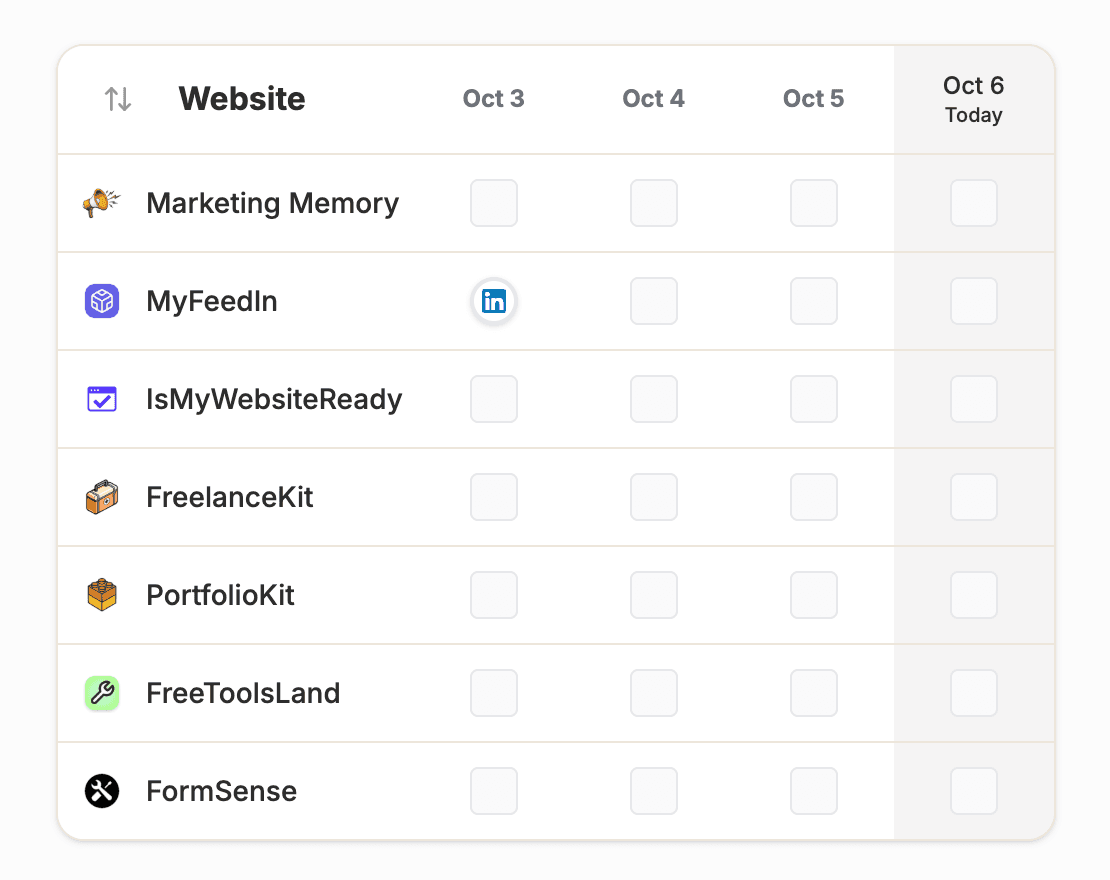
Task: Click the FreelanceKit toolbox icon
Action: click(102, 497)
